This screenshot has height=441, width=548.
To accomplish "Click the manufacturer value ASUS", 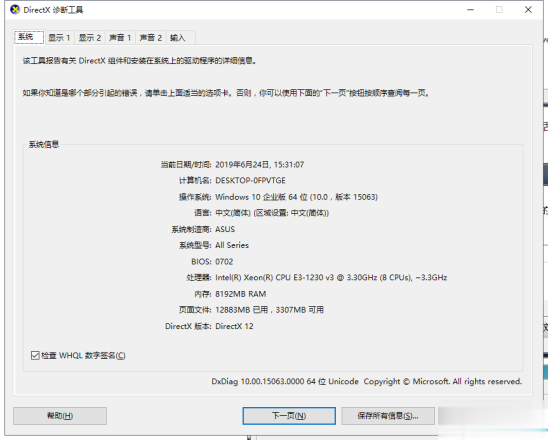I will pos(225,229).
